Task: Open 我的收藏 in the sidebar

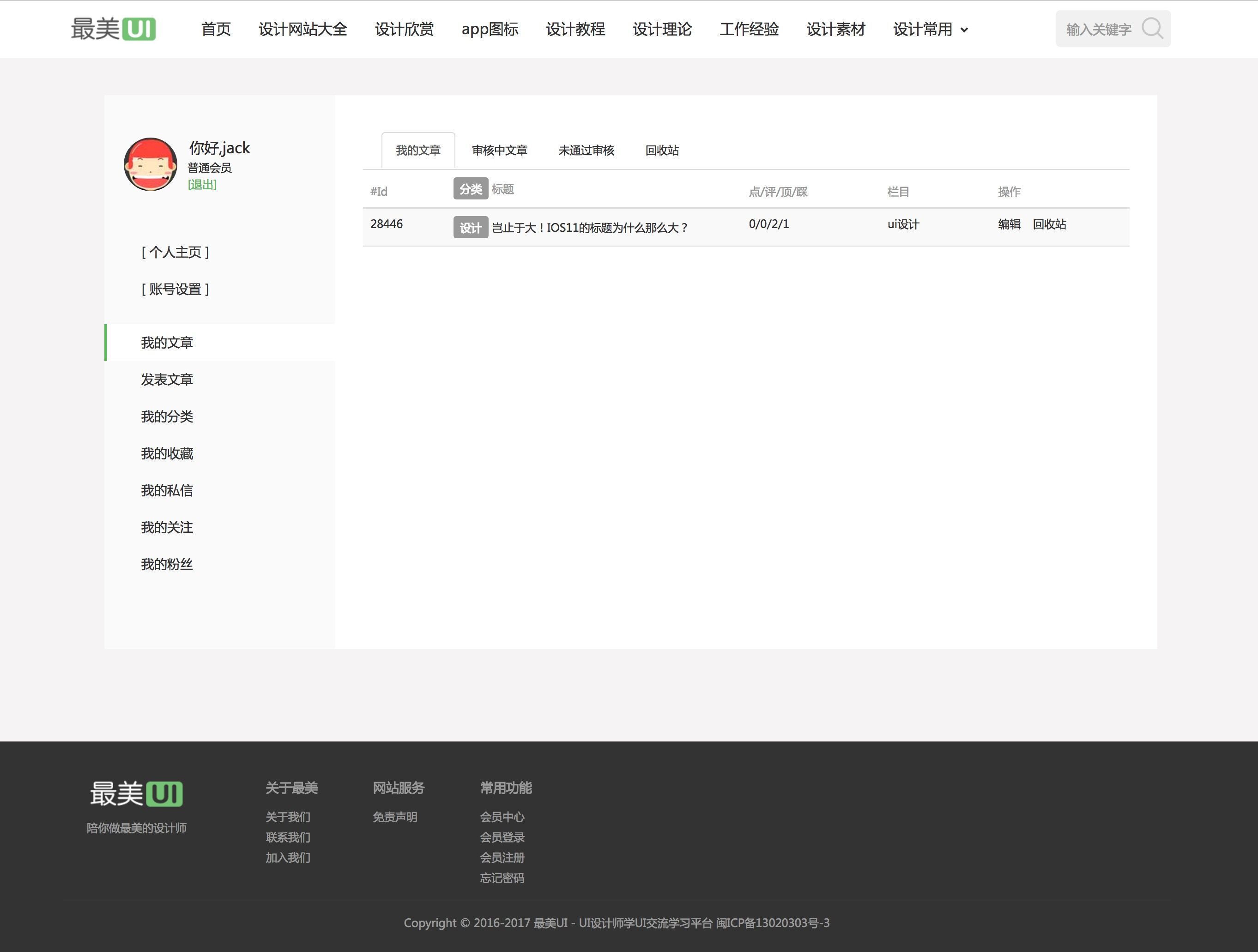Action: click(x=167, y=453)
